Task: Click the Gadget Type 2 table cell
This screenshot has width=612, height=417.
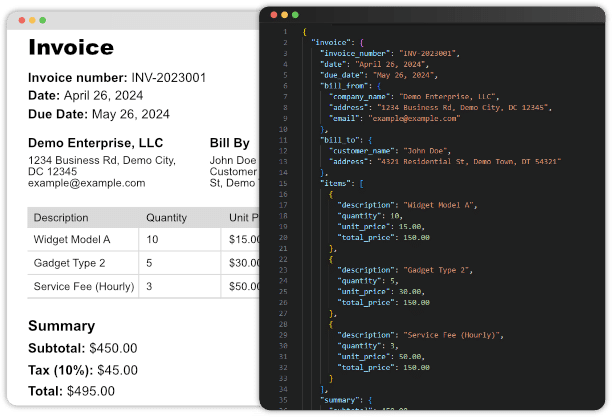Action: point(69,263)
